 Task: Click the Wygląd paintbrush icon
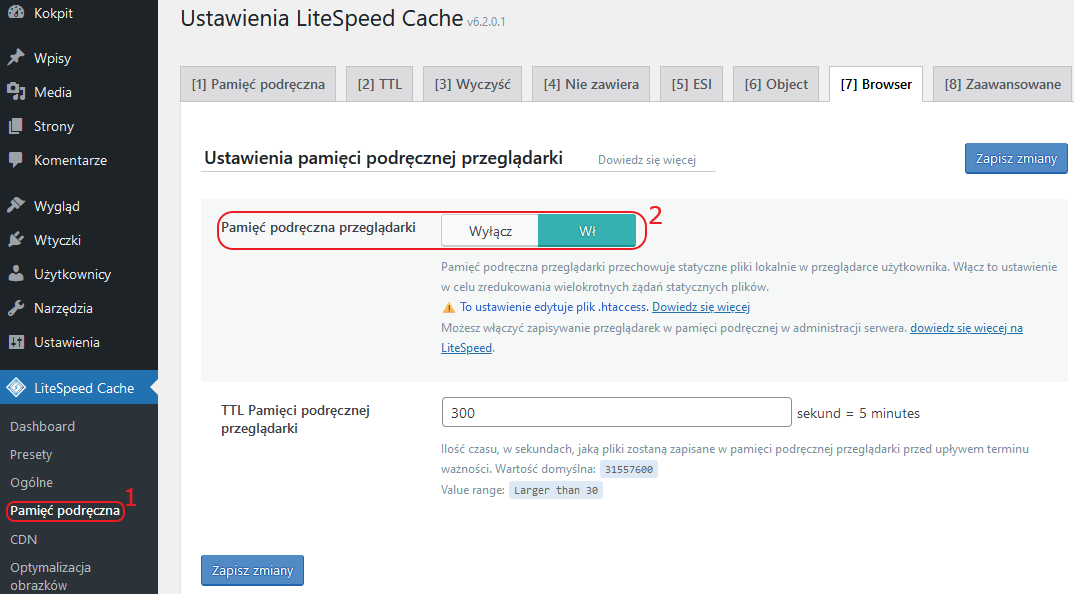coord(16,206)
